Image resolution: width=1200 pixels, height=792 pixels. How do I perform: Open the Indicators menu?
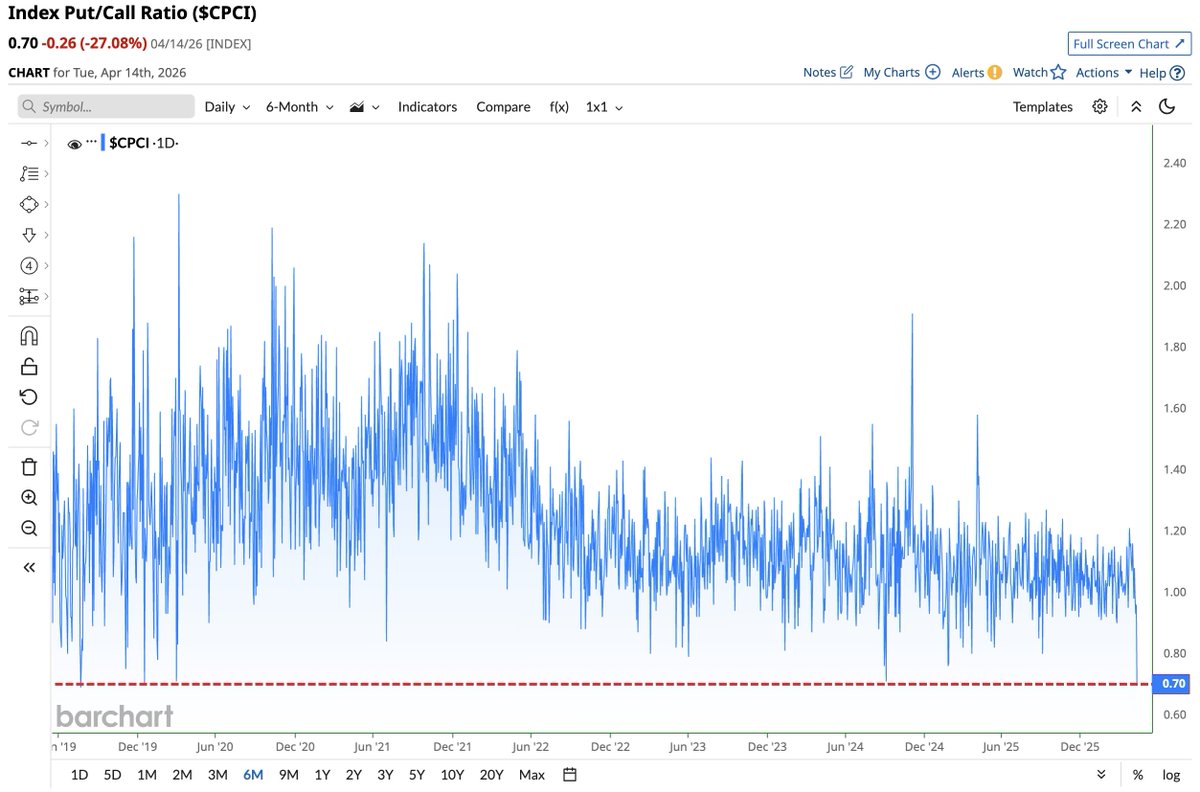click(x=427, y=107)
